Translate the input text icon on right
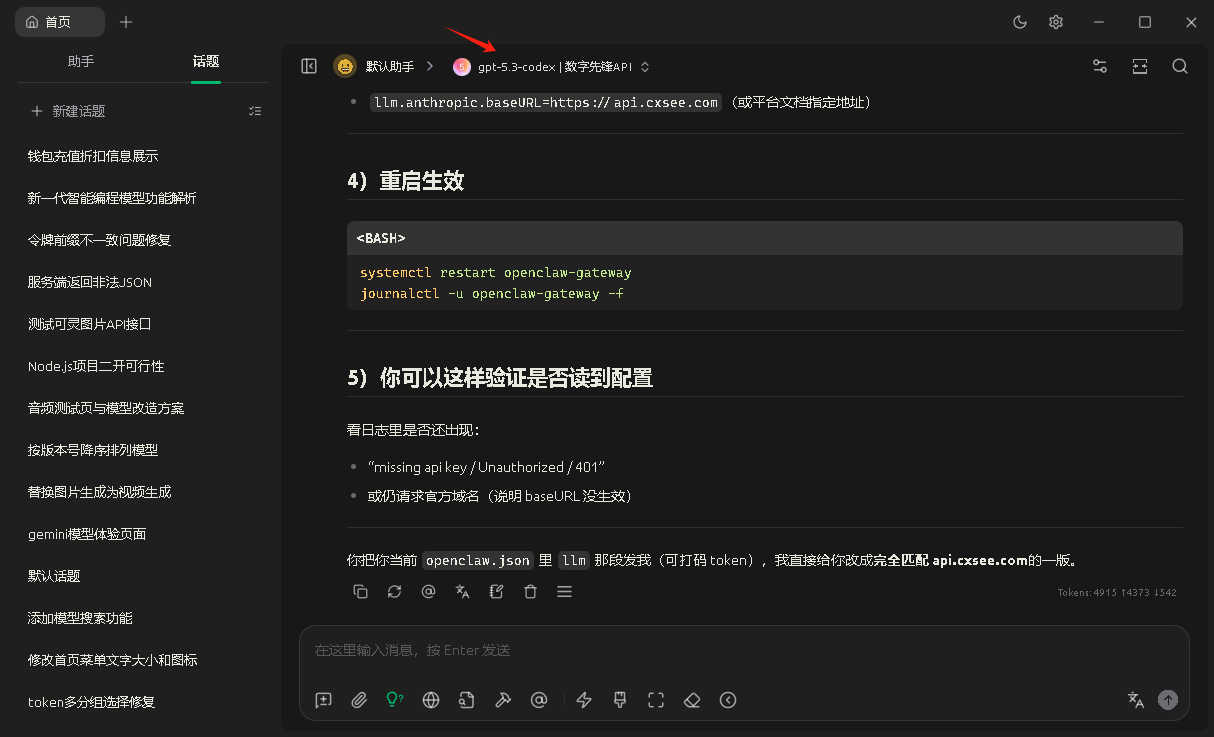This screenshot has width=1214, height=737. pyautogui.click(x=1135, y=700)
